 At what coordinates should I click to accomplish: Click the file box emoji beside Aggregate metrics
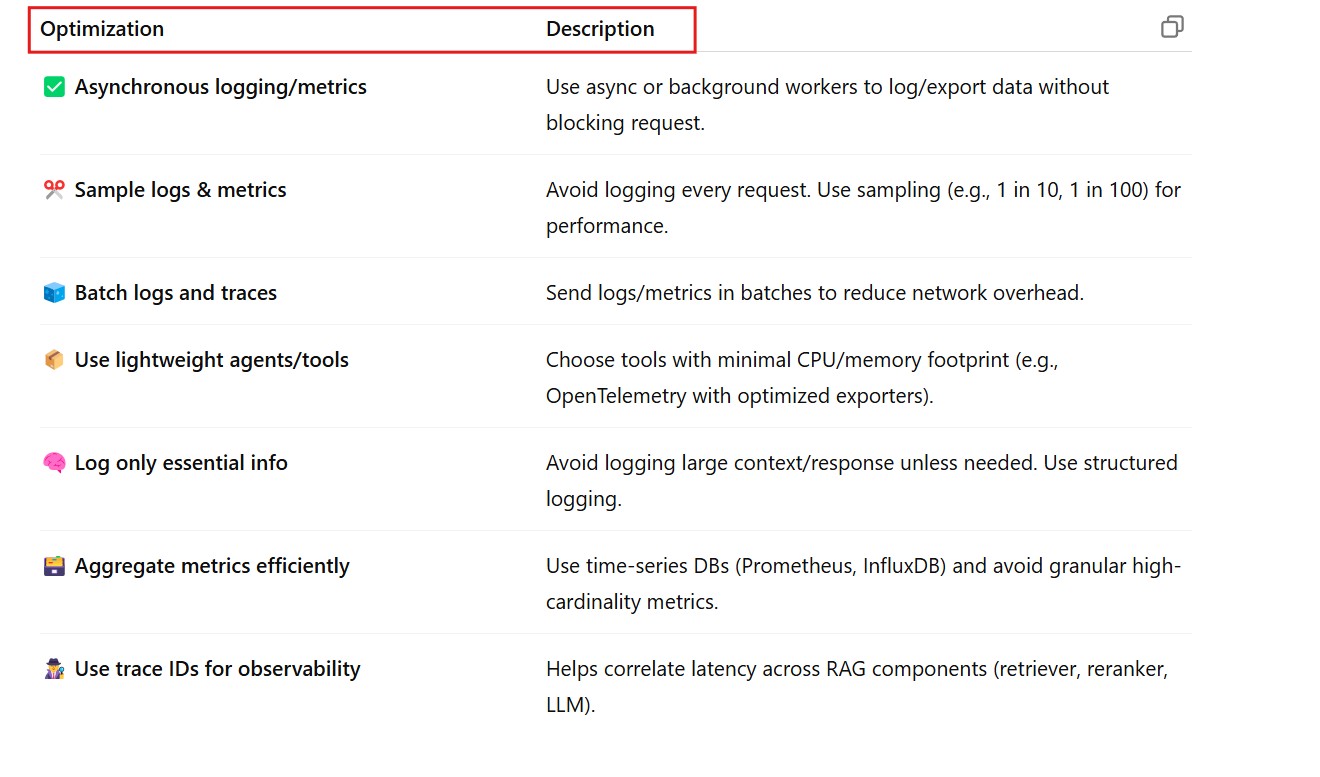[x=54, y=566]
